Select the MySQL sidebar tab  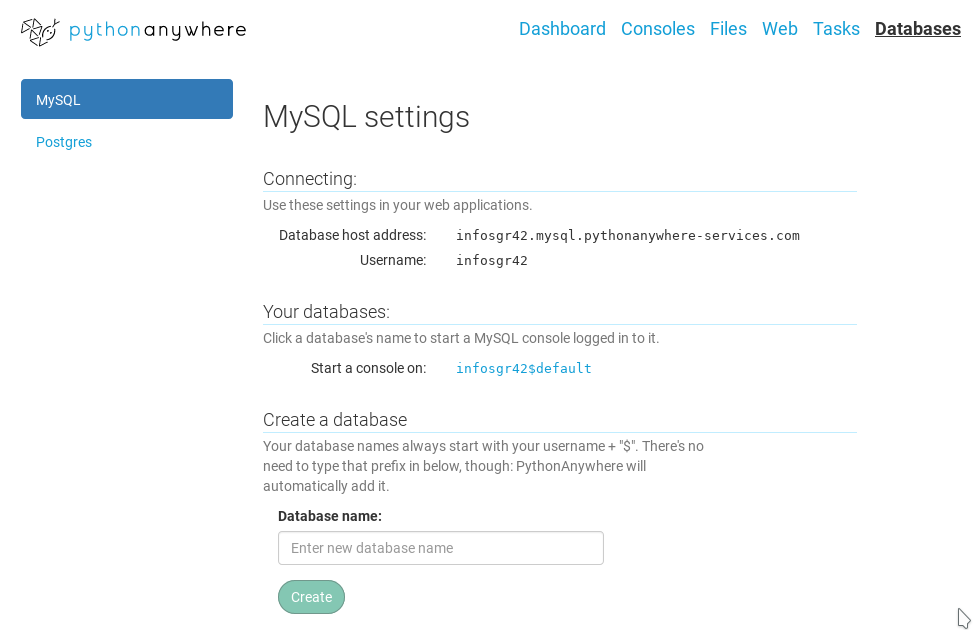[x=127, y=99]
